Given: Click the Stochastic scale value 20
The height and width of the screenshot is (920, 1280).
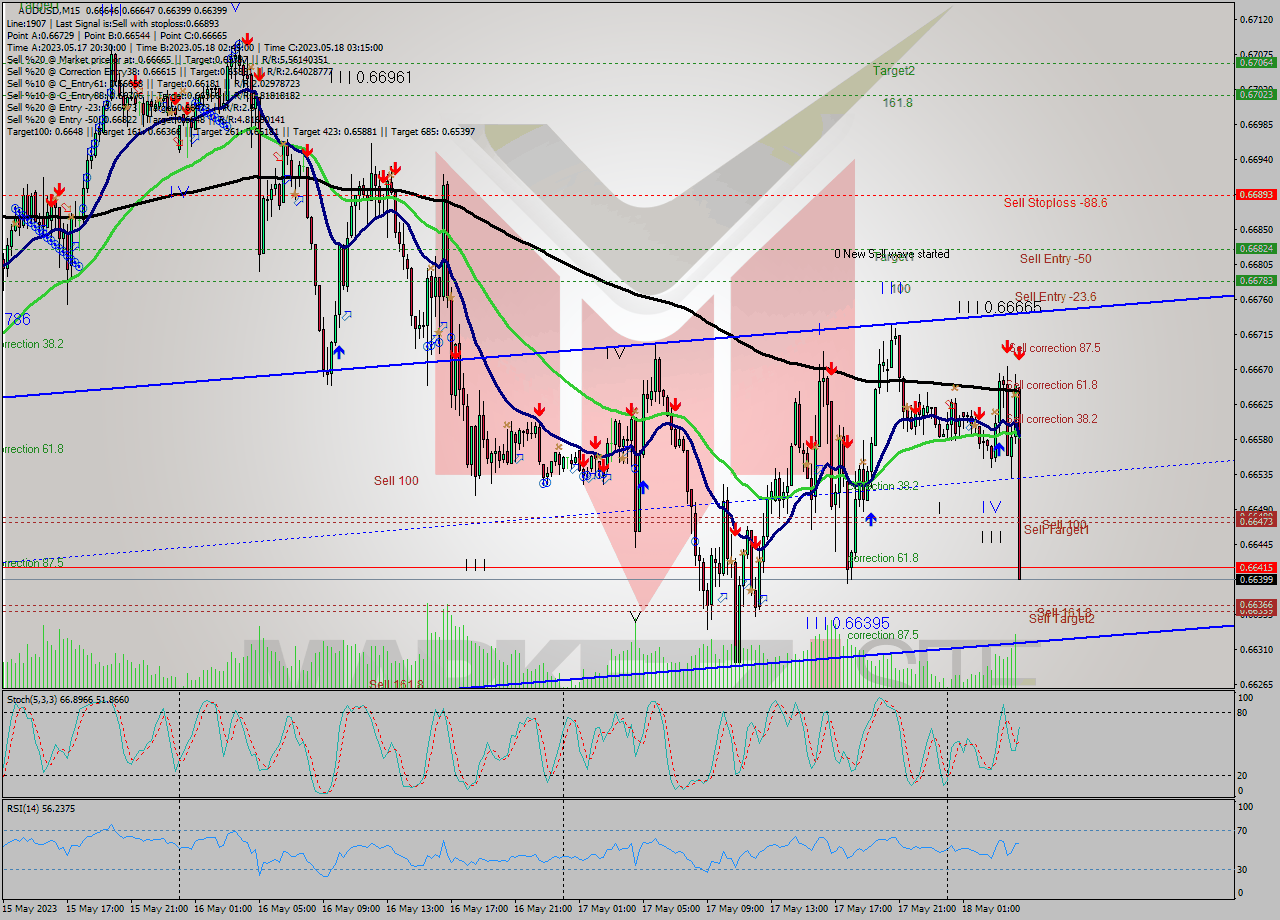Looking at the screenshot, I should pyautogui.click(x=1242, y=775).
